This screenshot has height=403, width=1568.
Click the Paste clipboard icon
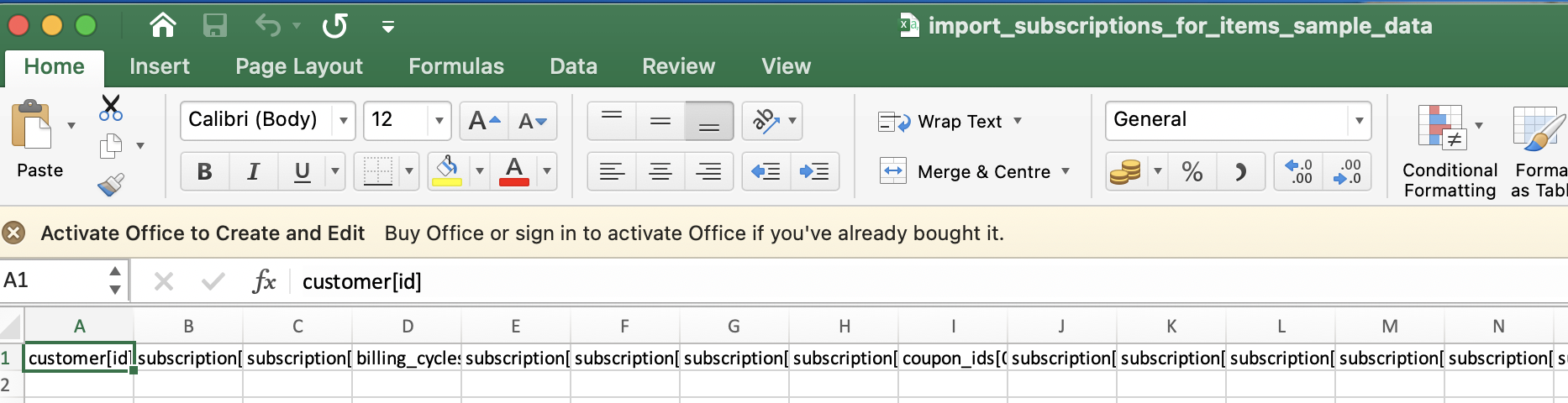pos(32,126)
